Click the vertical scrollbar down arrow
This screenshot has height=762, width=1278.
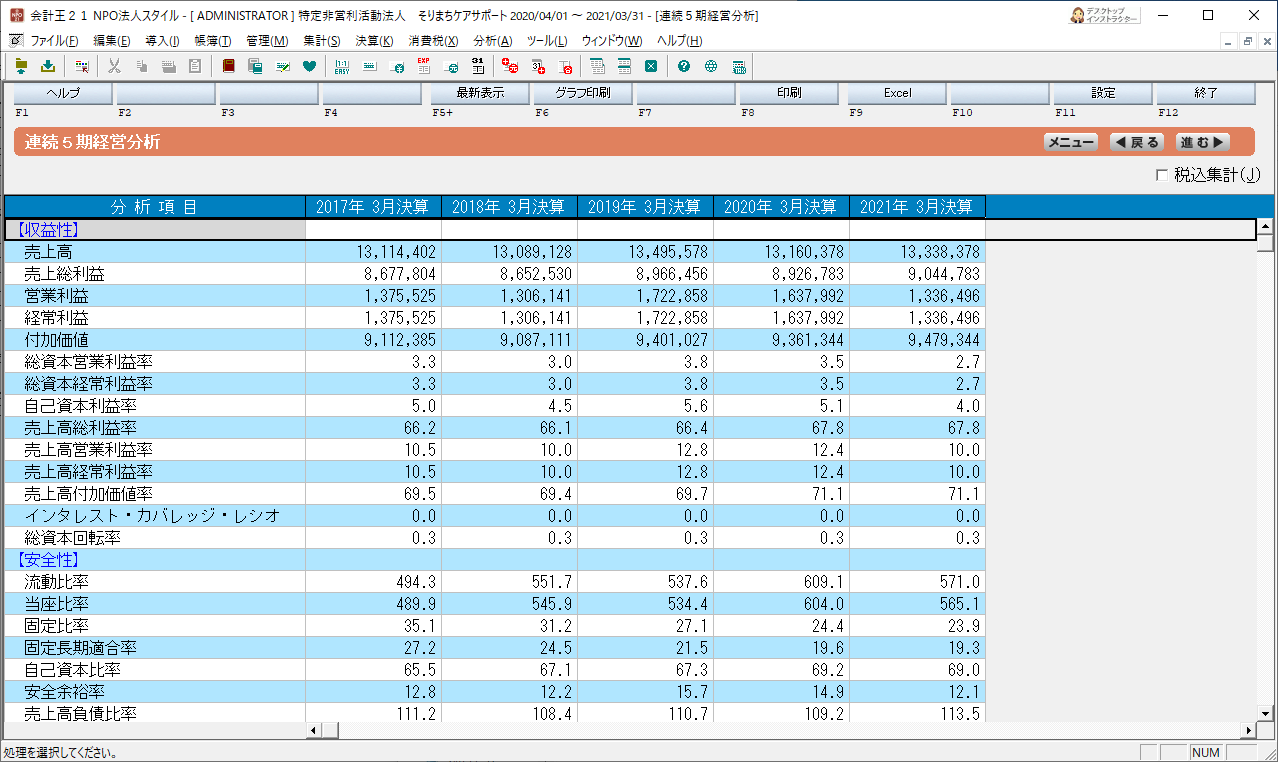(x=1265, y=712)
